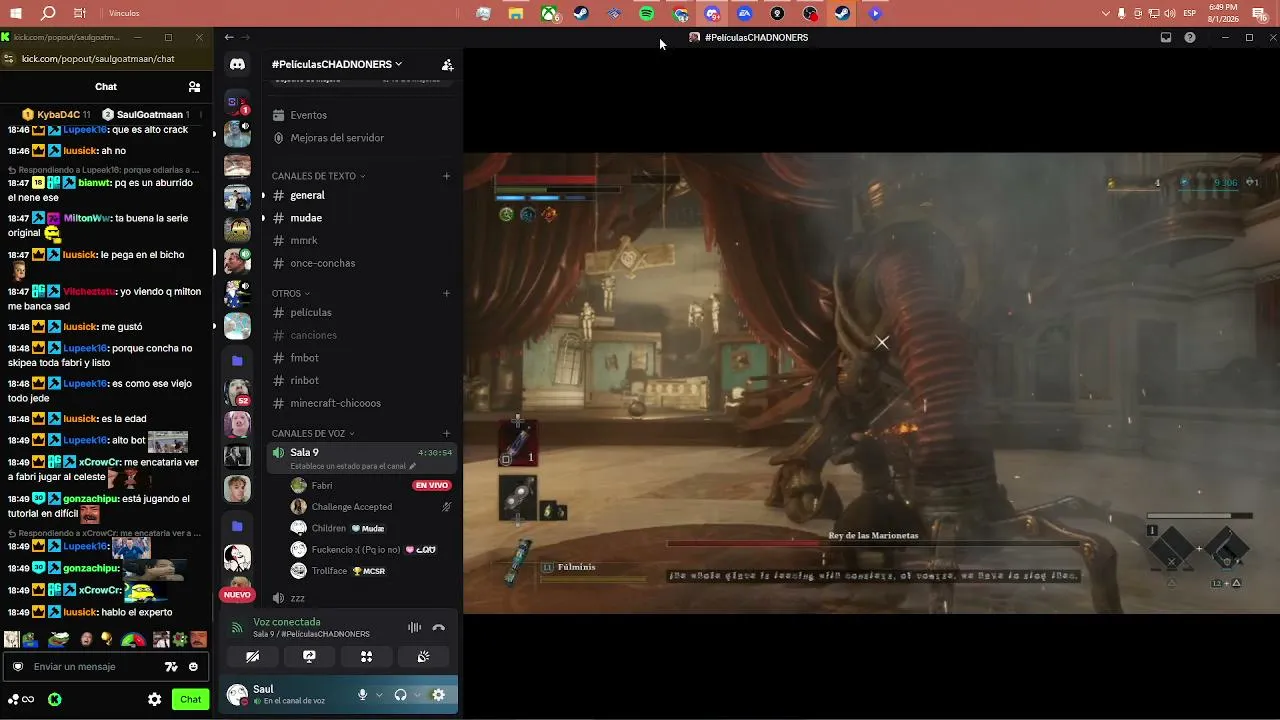
Task: Open Kick chat users list icon
Action: click(x=194, y=87)
